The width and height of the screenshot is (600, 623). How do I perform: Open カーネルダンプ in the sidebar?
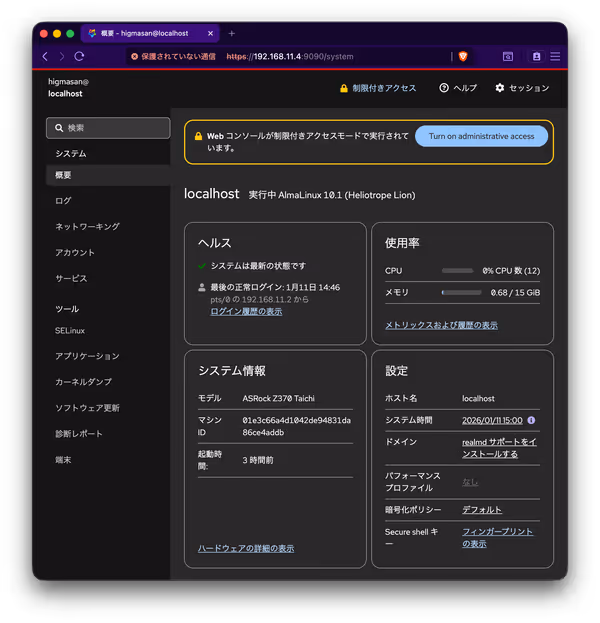click(x=83, y=382)
